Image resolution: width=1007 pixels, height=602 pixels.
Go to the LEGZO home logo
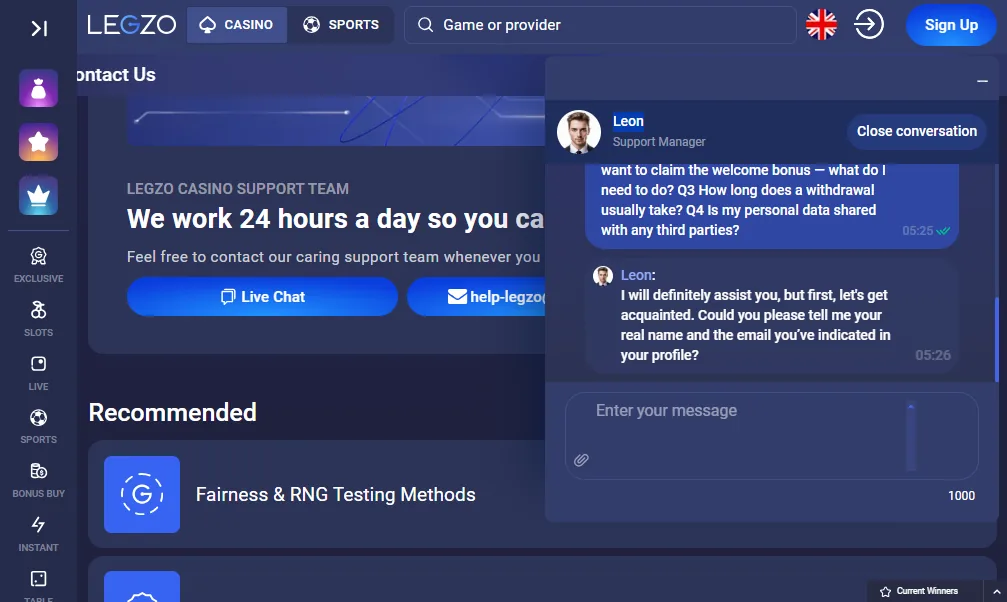tap(132, 25)
